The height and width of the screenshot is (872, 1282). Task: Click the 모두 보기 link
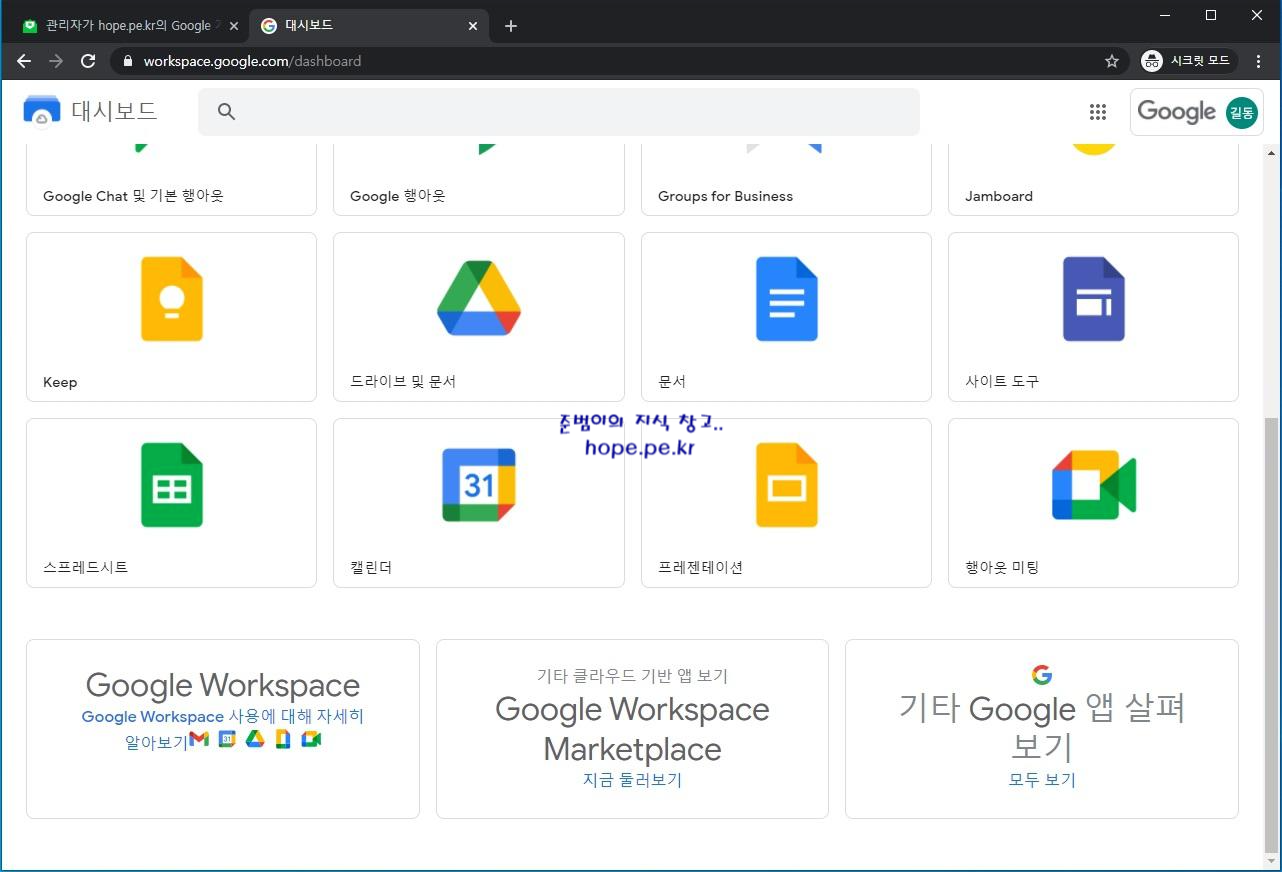click(1042, 780)
